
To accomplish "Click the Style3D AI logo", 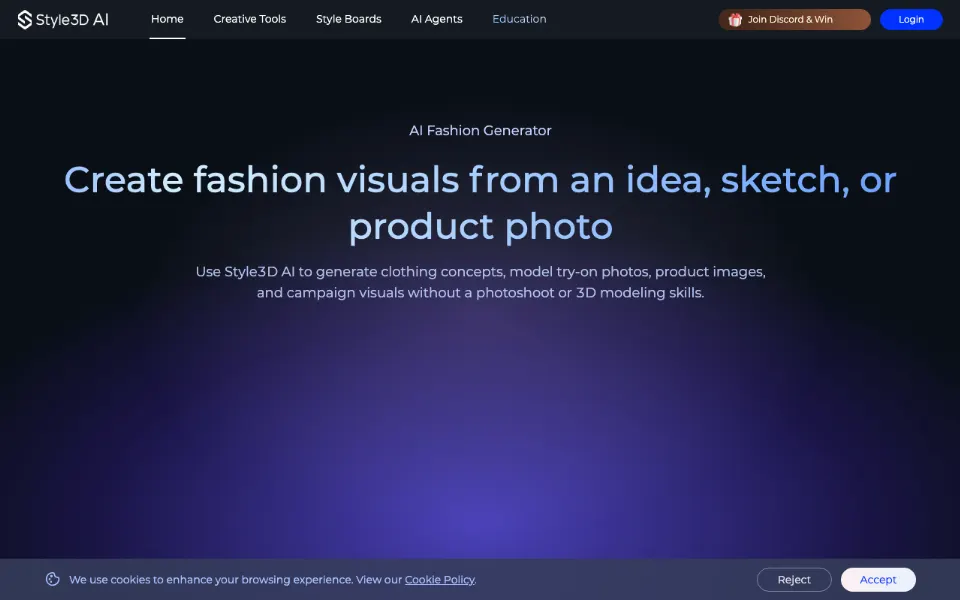I will coord(63,20).
